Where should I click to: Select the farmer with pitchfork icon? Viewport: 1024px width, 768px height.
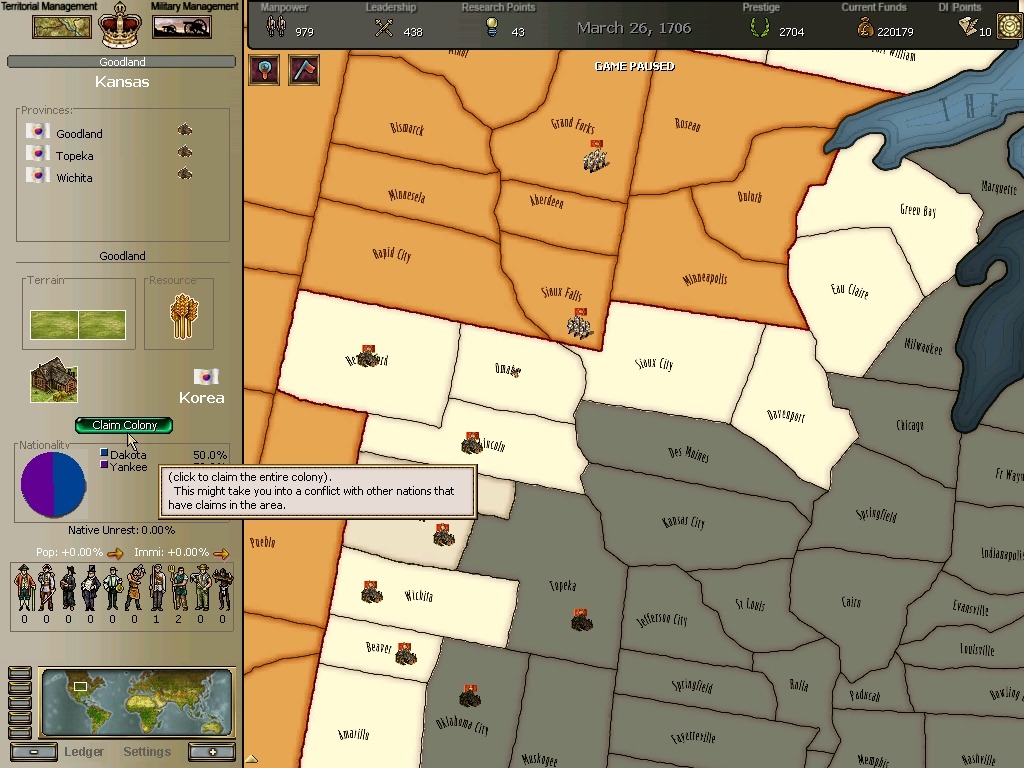tap(178, 588)
